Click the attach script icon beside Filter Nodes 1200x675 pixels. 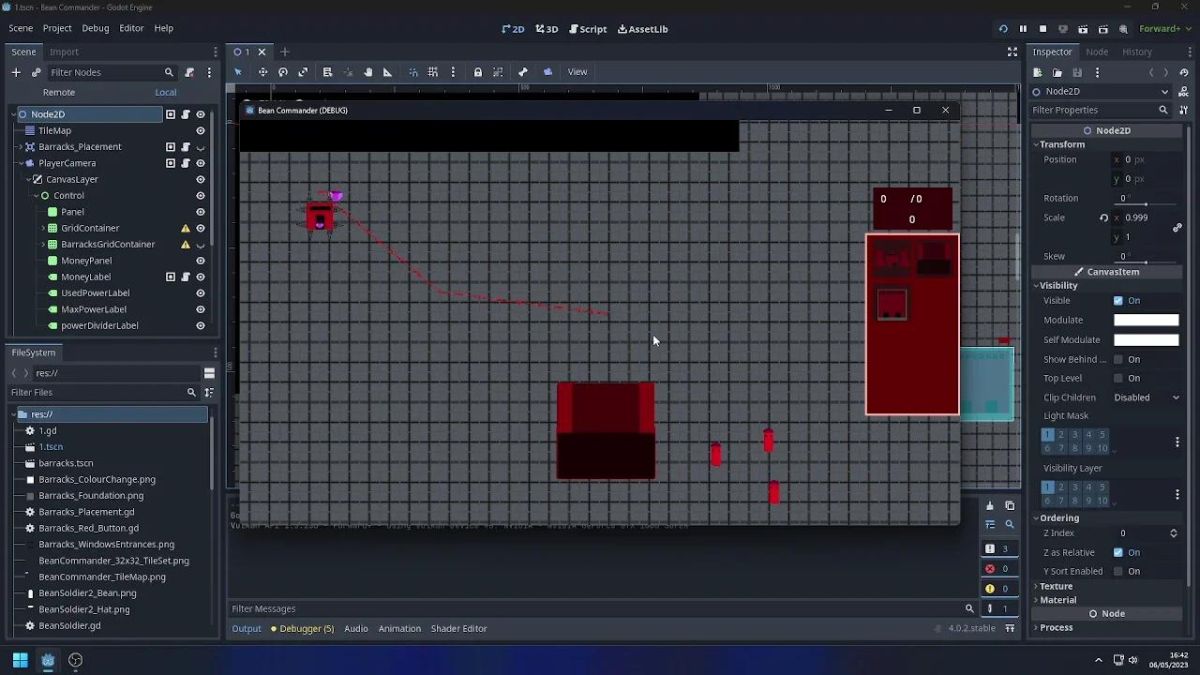pyautogui.click(x=189, y=72)
